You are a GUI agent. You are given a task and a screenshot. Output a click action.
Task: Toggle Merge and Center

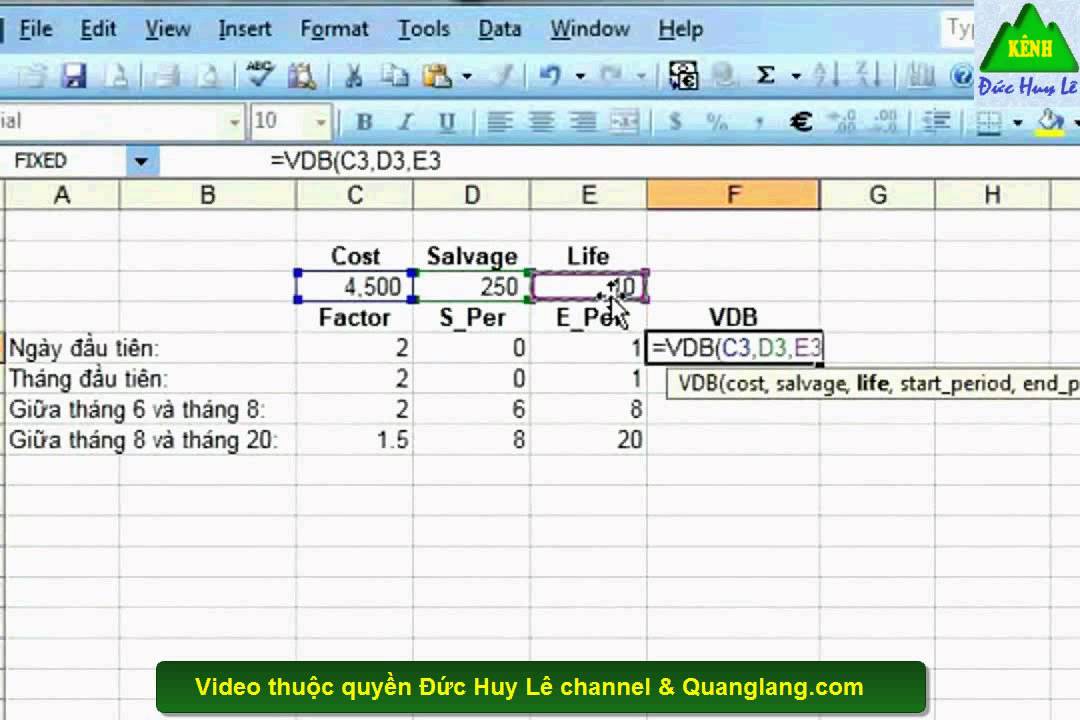click(x=625, y=122)
